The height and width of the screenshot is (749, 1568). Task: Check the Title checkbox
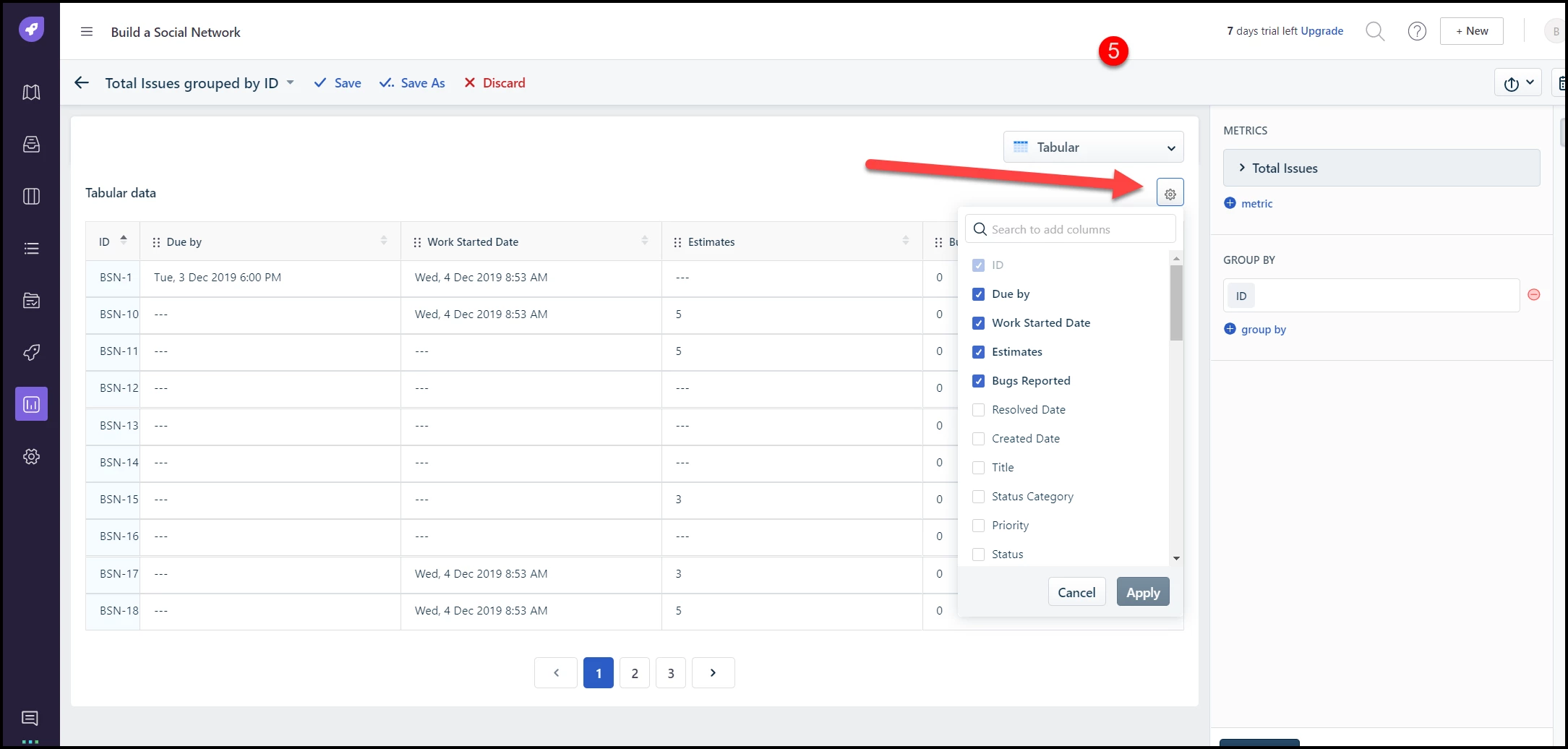coord(978,468)
